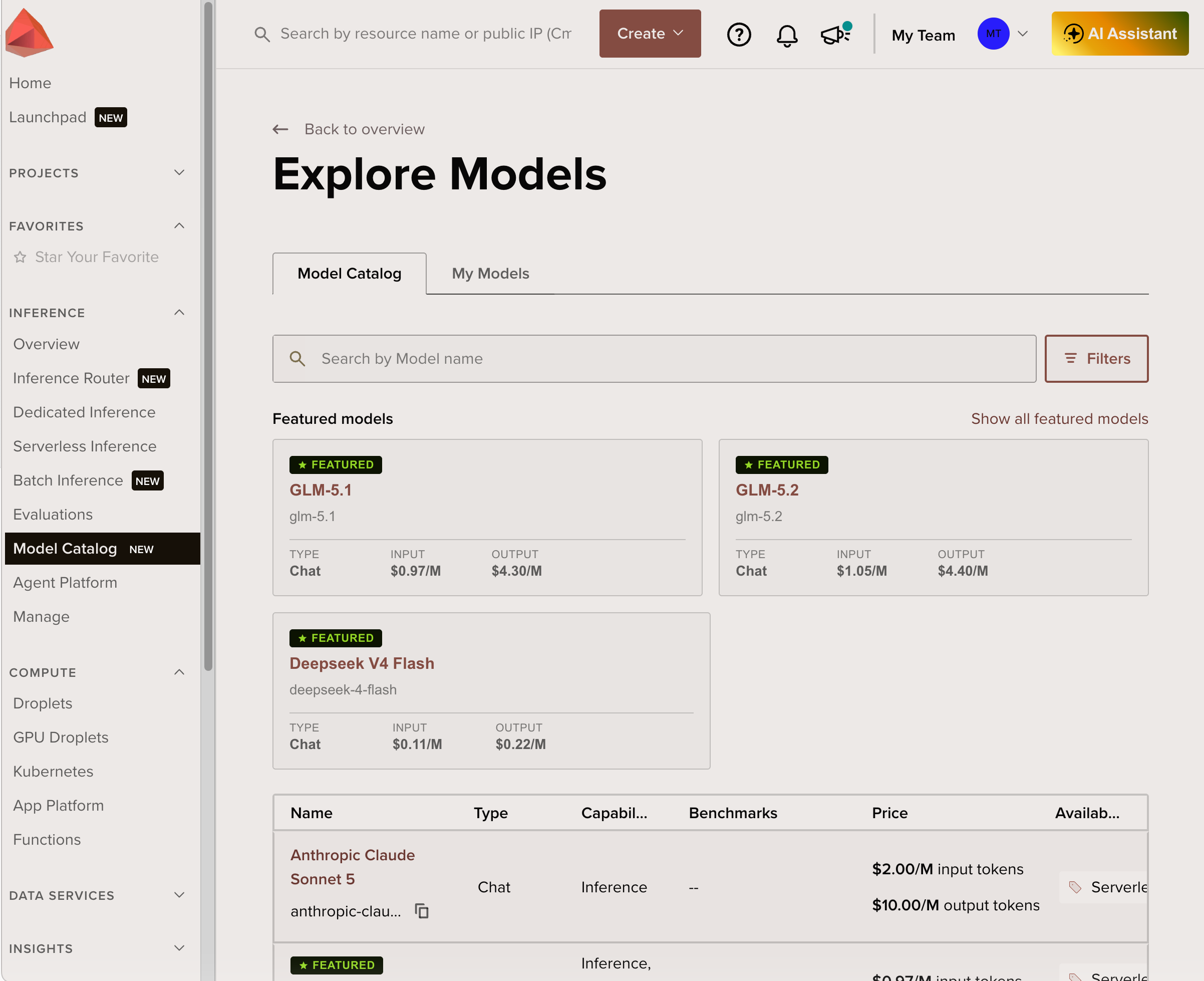Click the Benchmarks column header

(733, 813)
